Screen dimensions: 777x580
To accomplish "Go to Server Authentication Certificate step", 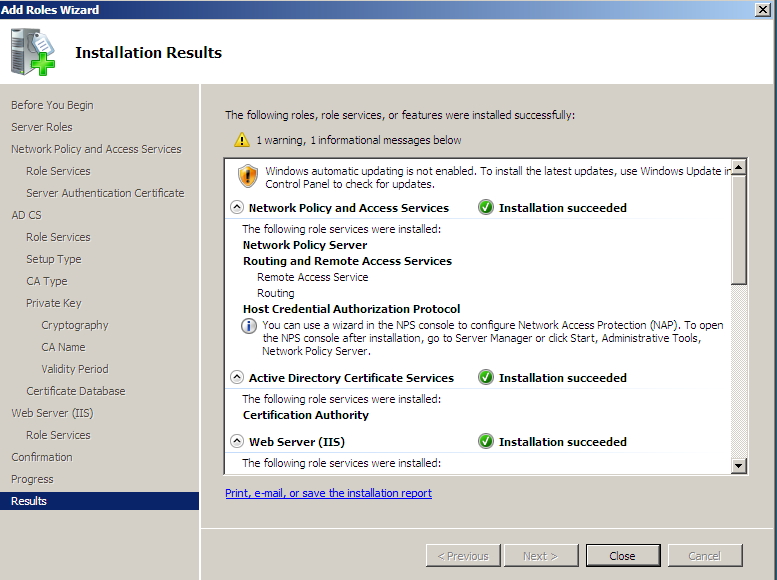I will click(x=105, y=193).
